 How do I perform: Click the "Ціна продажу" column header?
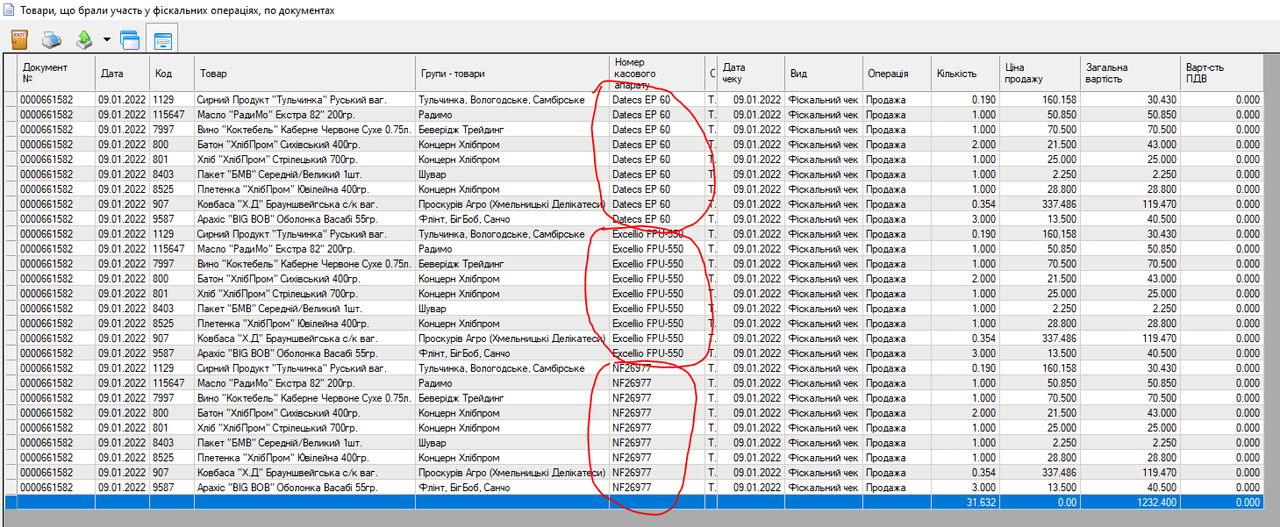pyautogui.click(x=1040, y=74)
